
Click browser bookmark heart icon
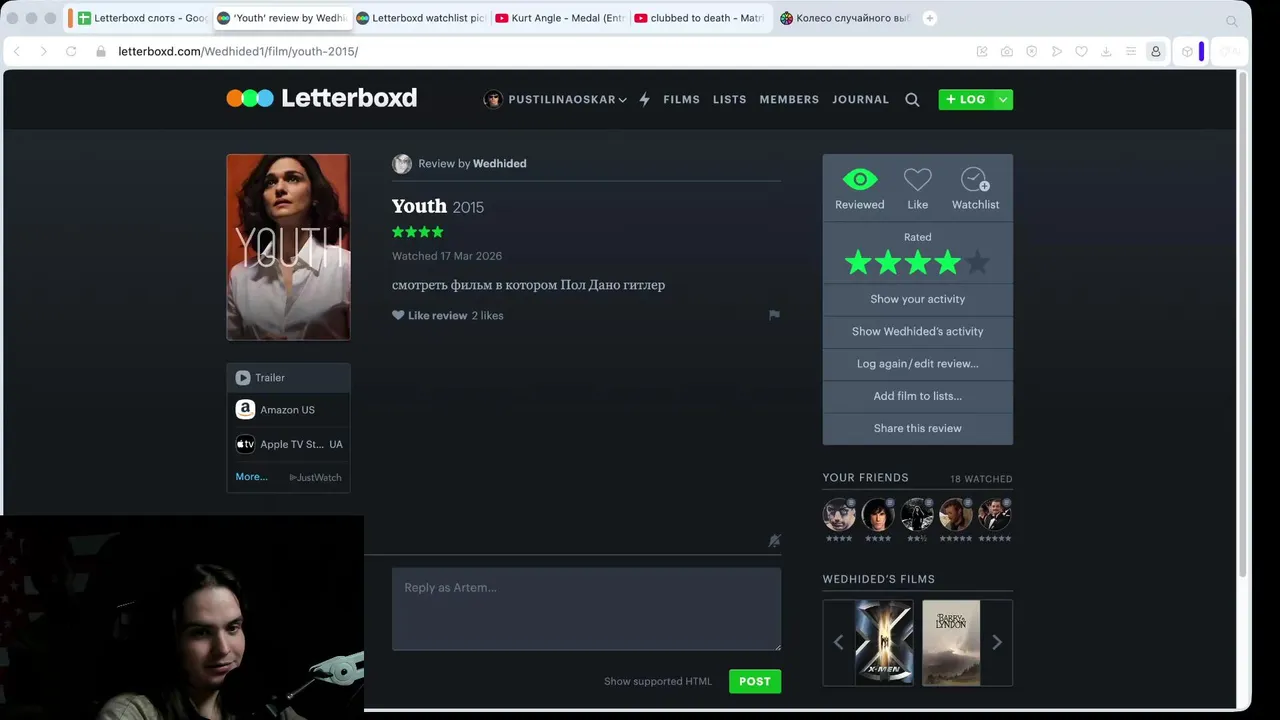[1081, 51]
